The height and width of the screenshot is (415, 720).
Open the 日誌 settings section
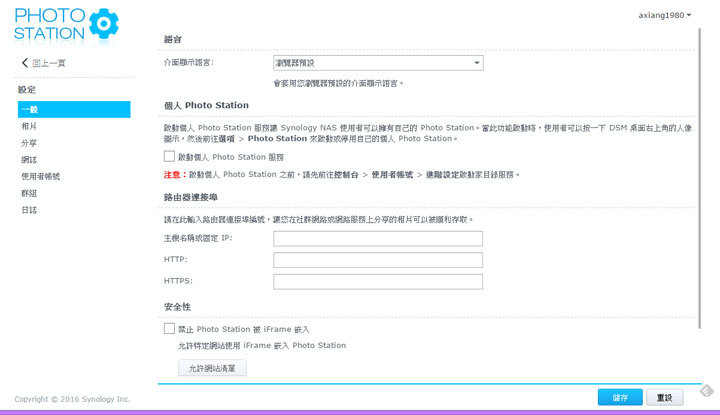click(28, 210)
